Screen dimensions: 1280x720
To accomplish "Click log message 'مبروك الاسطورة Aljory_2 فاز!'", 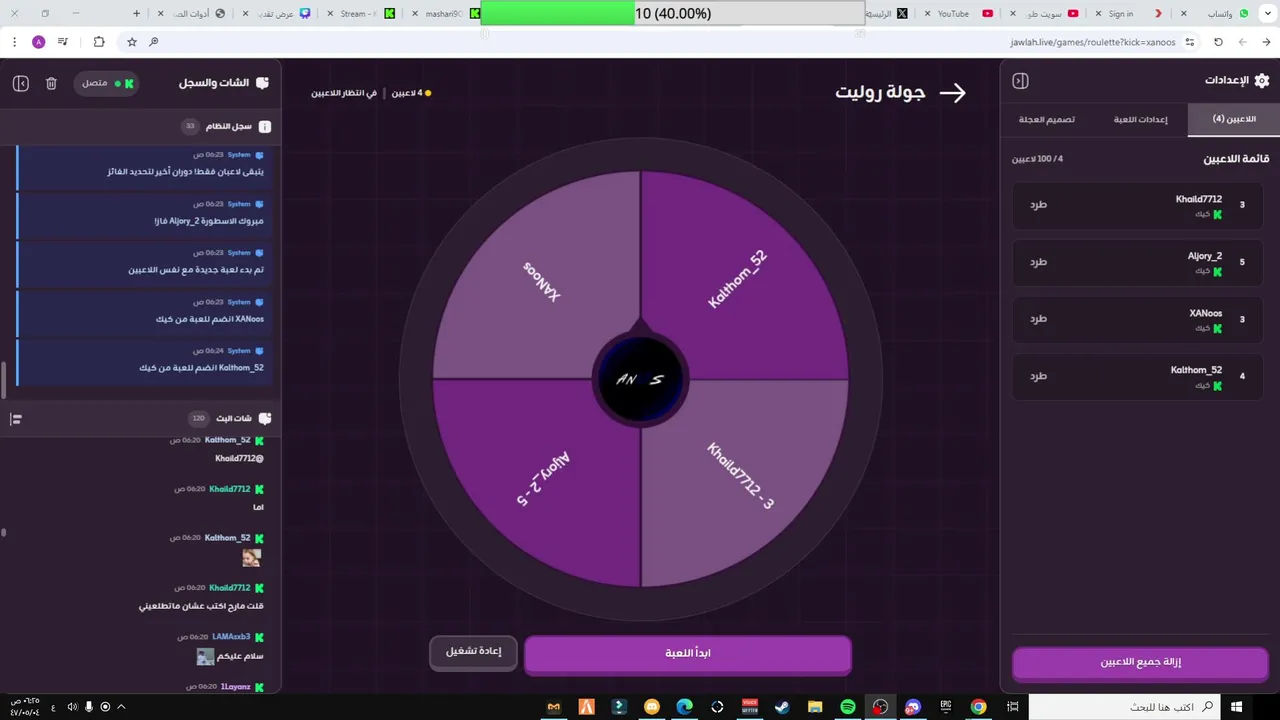I will pyautogui.click(x=209, y=221).
